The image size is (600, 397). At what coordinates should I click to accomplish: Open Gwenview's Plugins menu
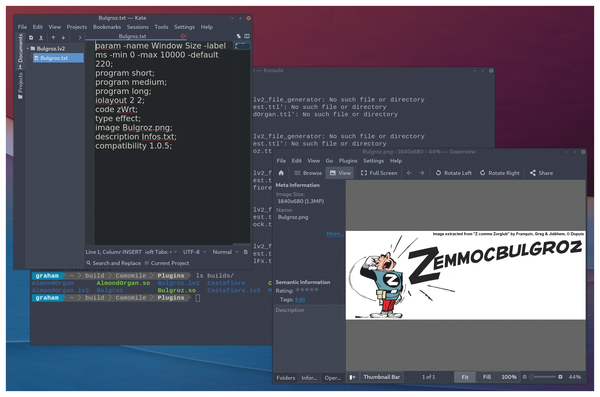pyautogui.click(x=348, y=161)
